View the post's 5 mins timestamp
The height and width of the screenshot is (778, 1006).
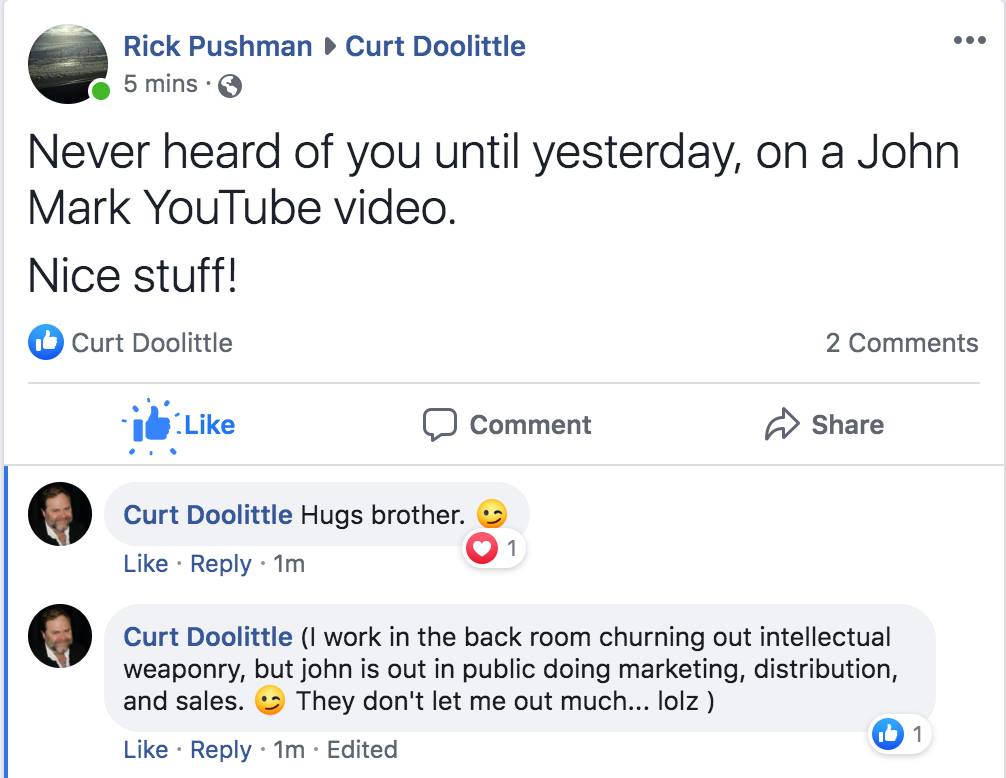pos(160,85)
